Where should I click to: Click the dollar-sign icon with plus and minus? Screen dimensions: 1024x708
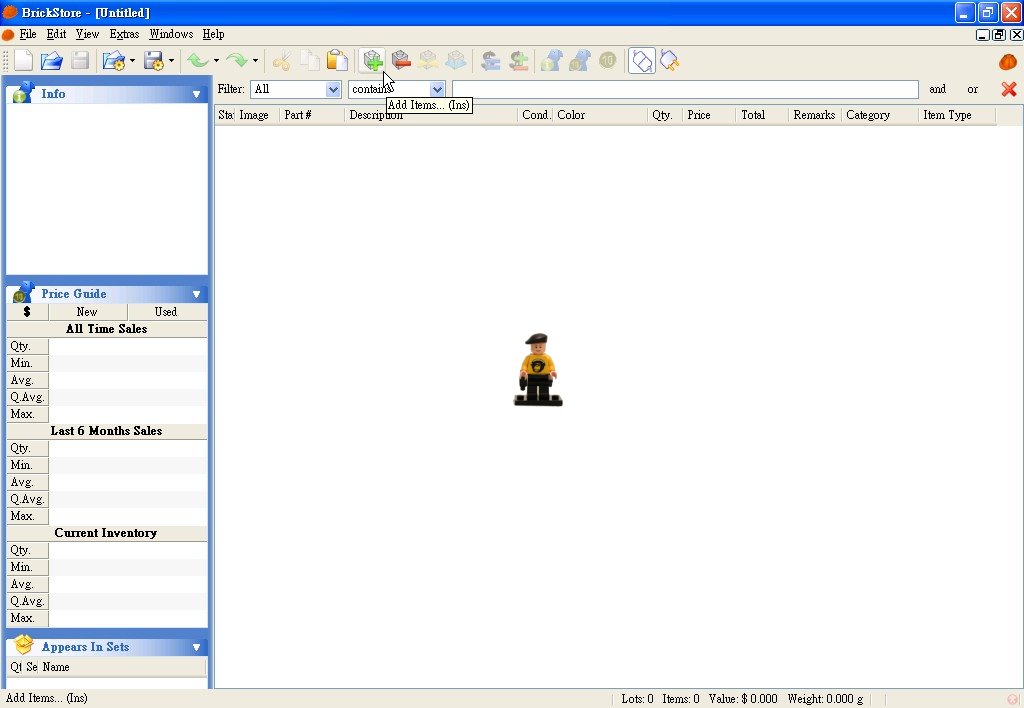(x=518, y=61)
